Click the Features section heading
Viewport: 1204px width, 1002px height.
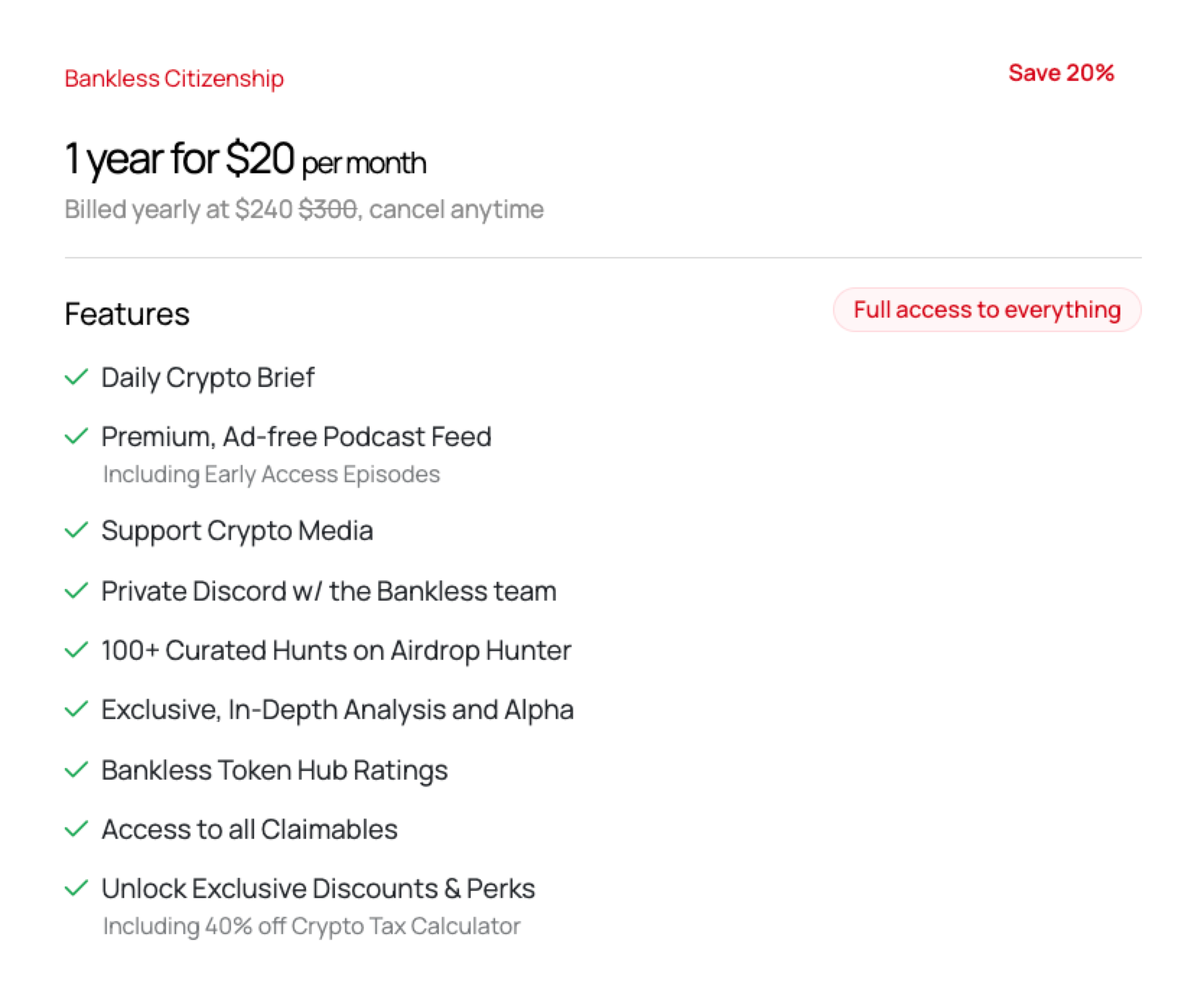[127, 314]
